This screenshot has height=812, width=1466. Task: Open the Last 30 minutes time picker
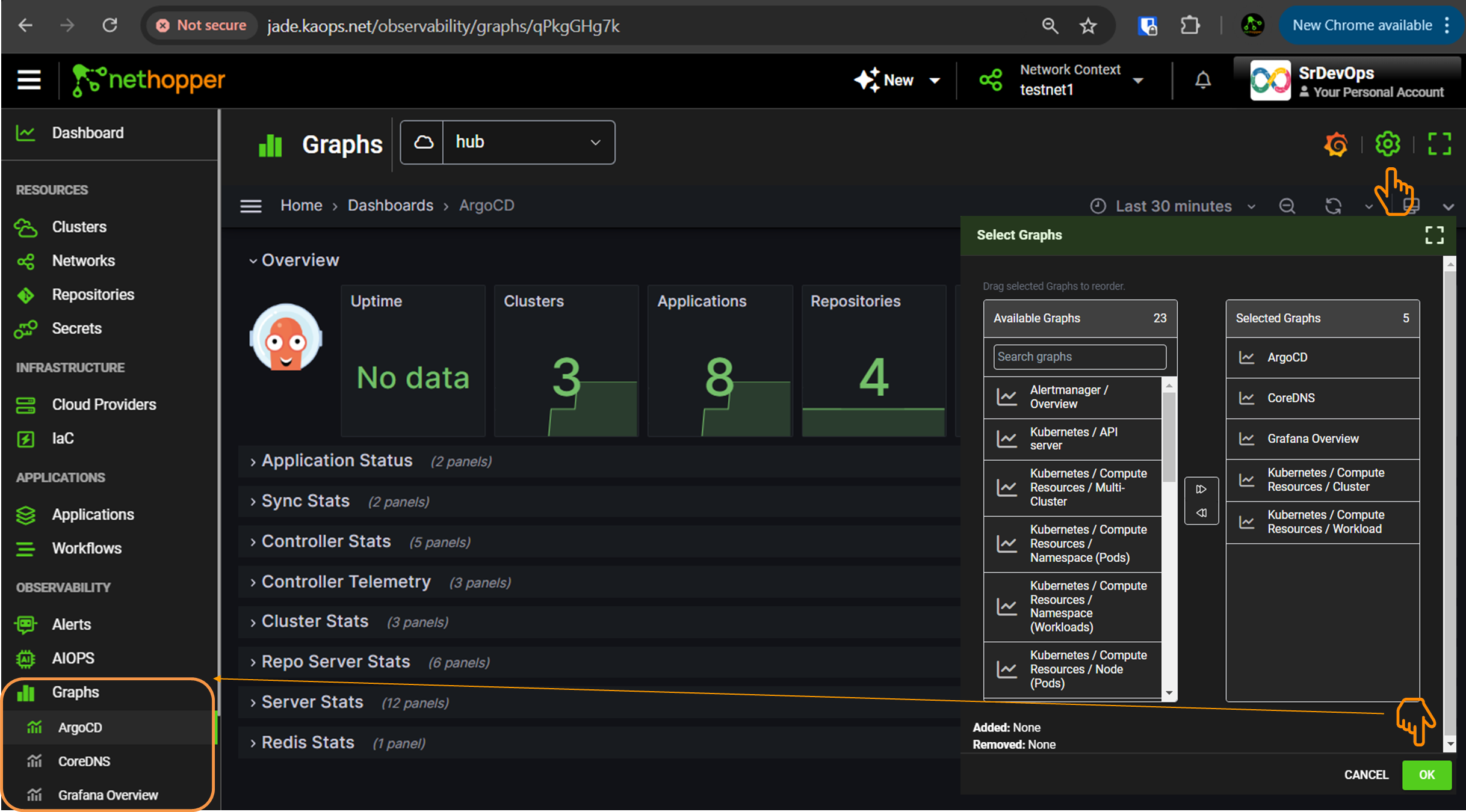(1173, 206)
